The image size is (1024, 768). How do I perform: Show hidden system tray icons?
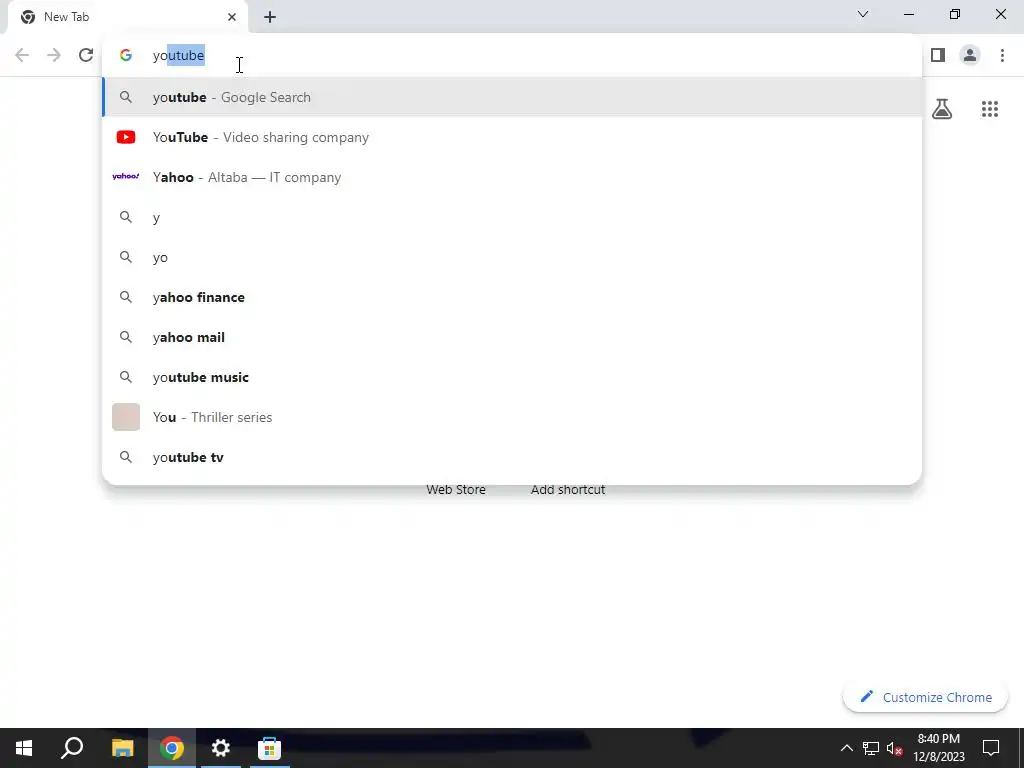pyautogui.click(x=846, y=748)
